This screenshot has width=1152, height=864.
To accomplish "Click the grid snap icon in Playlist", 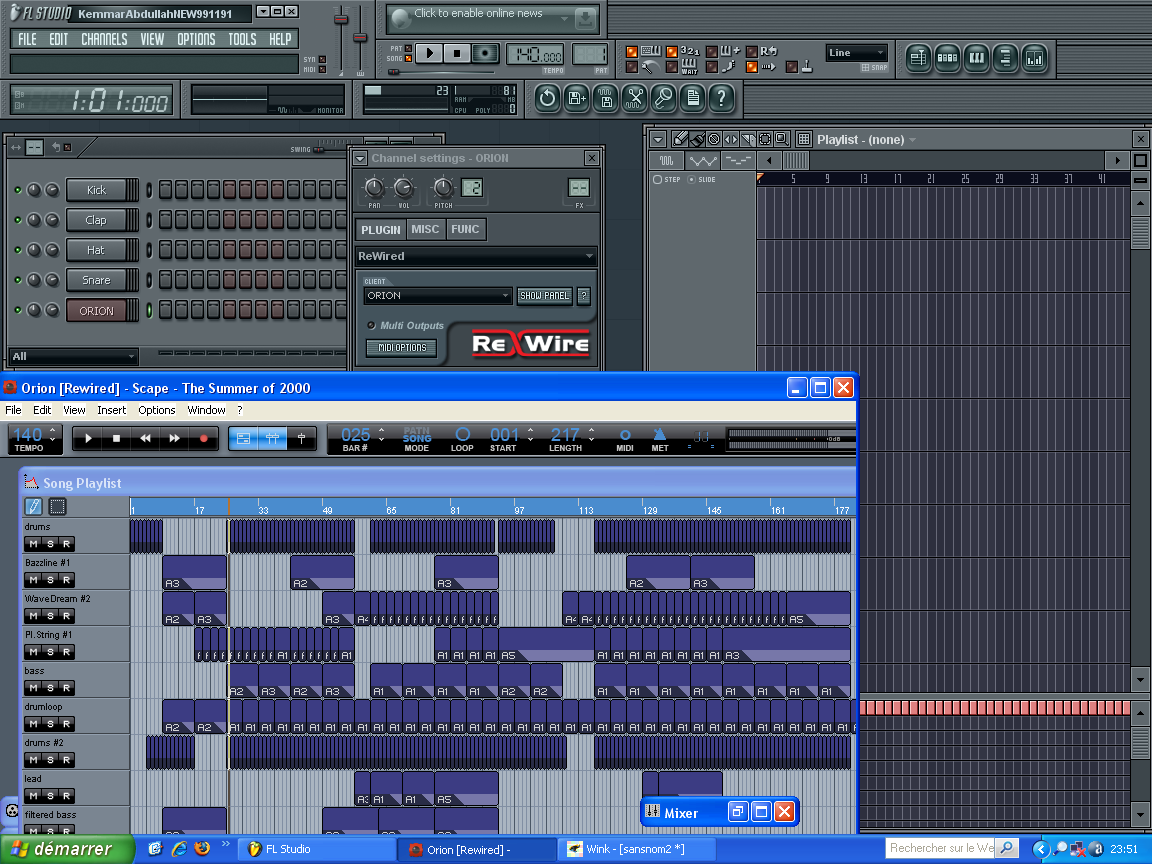I will tap(804, 138).
